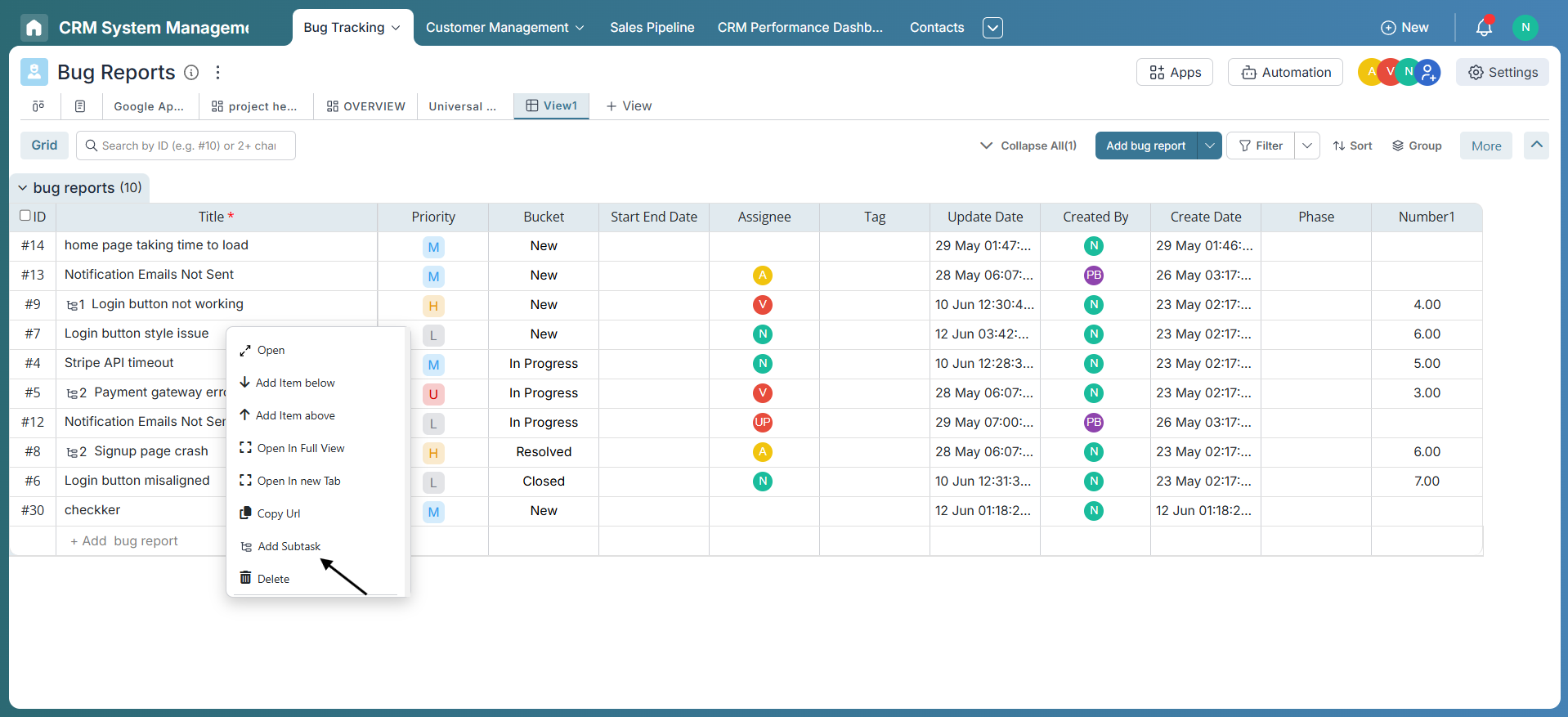1568x717 pixels.
Task: Click the M priority badge for home page row
Action: click(x=433, y=247)
